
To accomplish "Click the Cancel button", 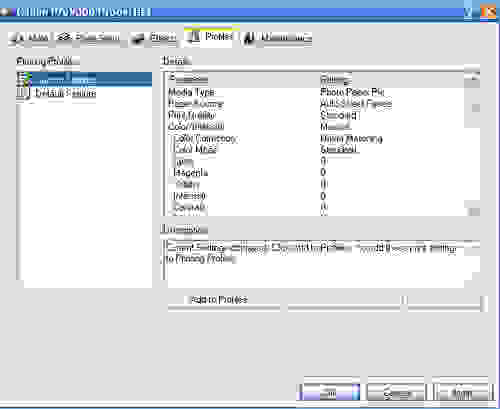I will coord(396,392).
